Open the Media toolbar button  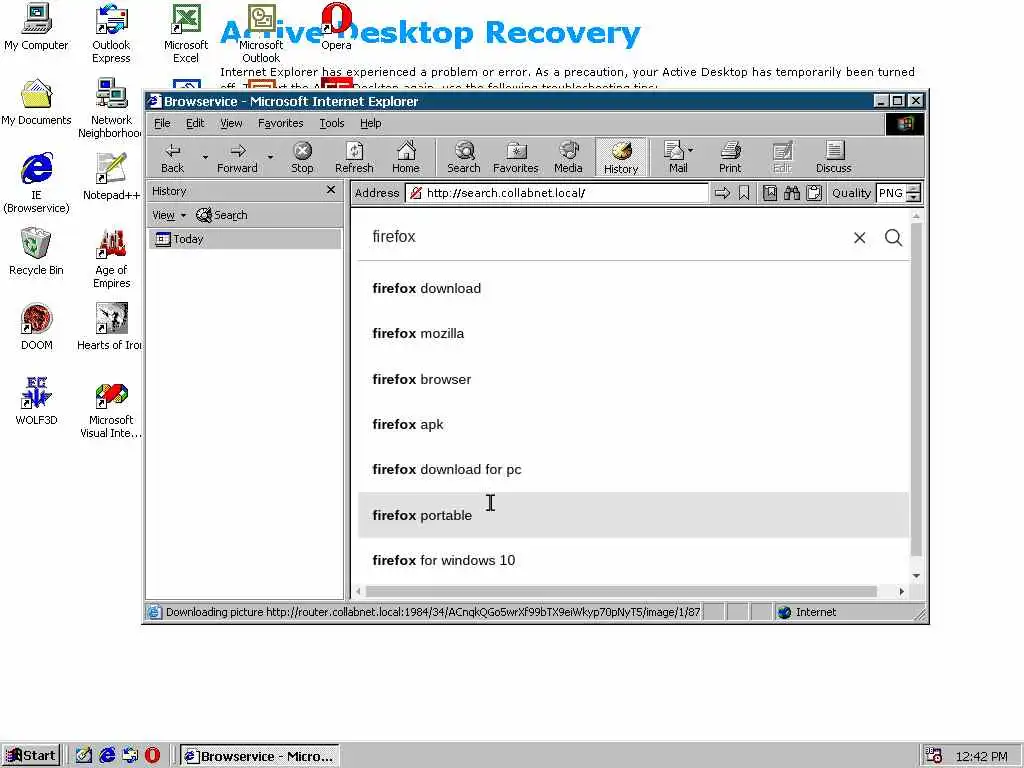[x=568, y=157]
